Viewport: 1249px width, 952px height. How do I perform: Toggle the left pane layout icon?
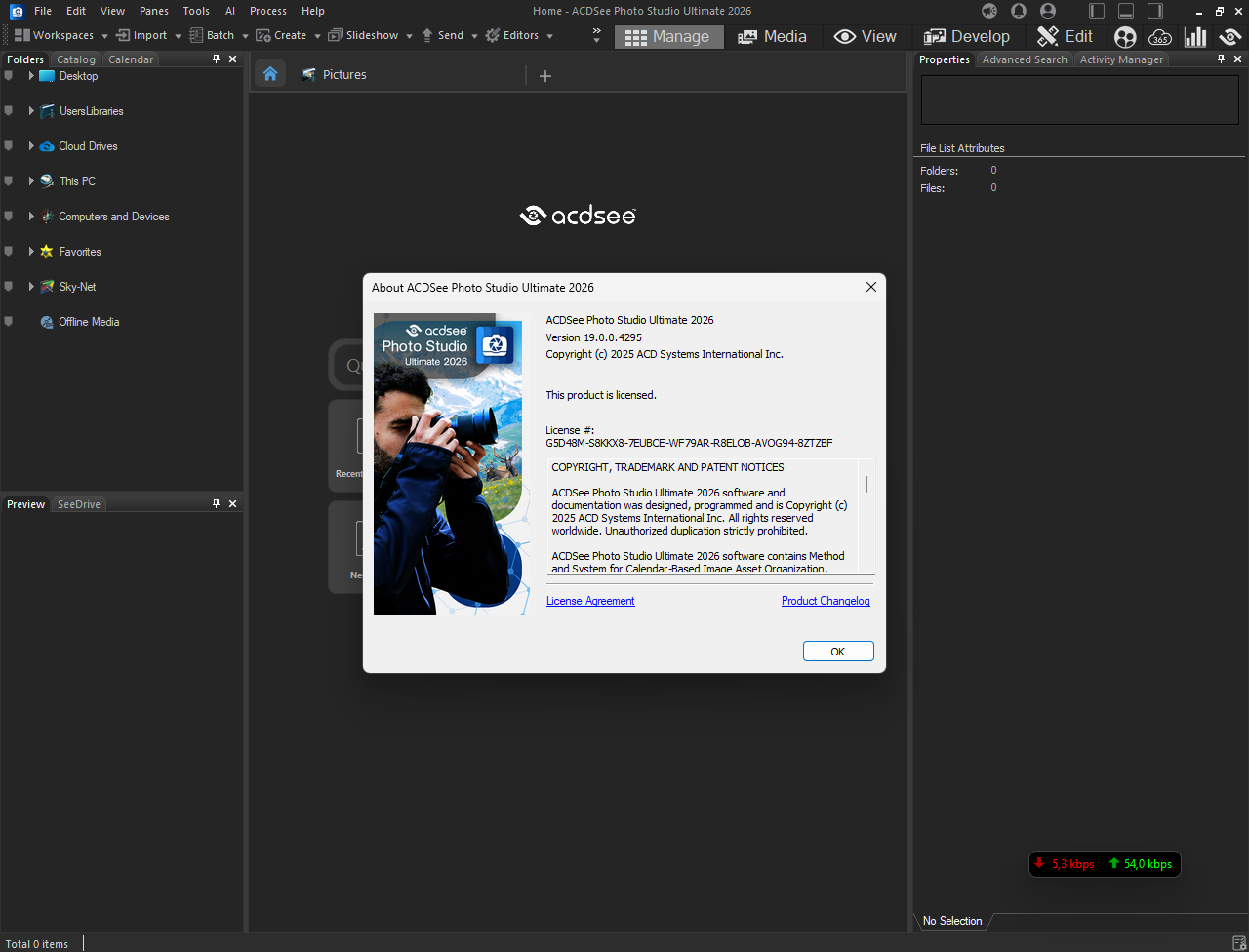pos(1097,11)
